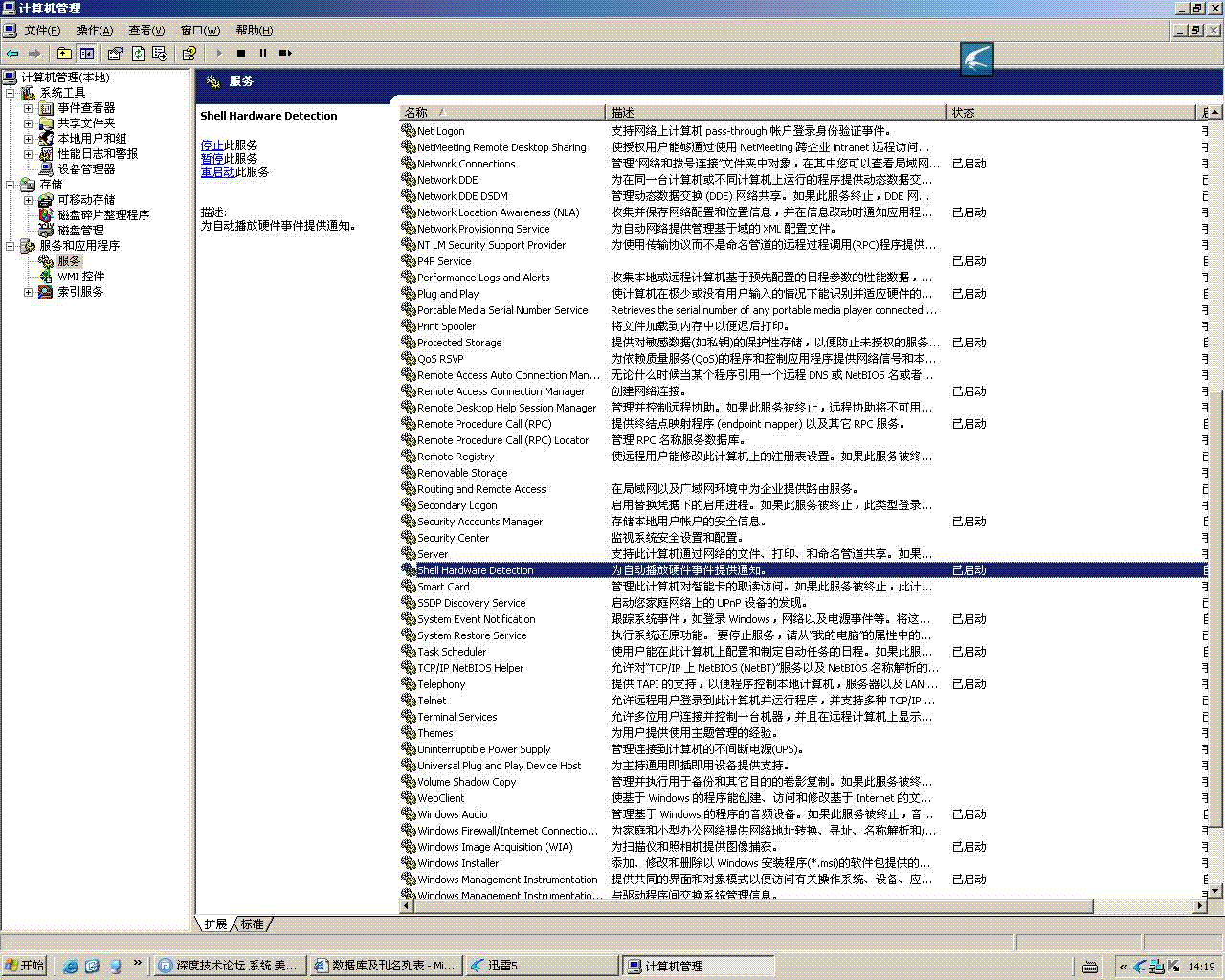This screenshot has height=980, width=1225.
Task: Switch to 深度技术论坛 taskbar window
Action: pos(230,967)
